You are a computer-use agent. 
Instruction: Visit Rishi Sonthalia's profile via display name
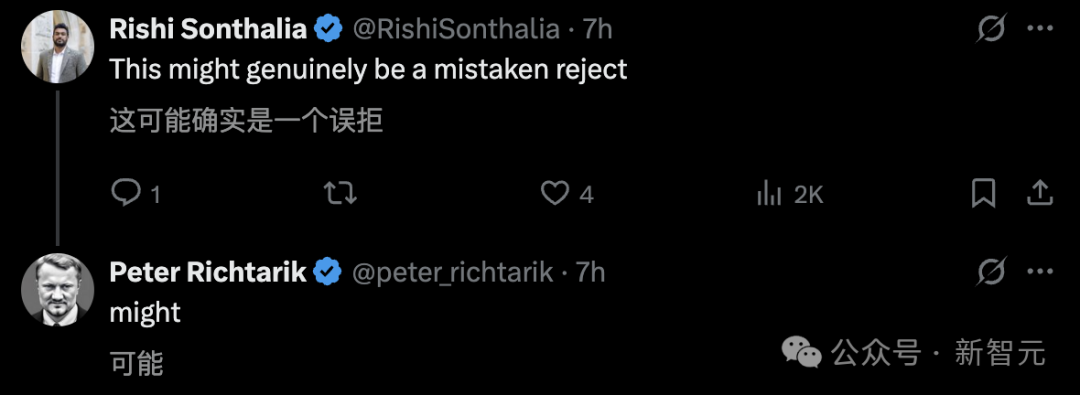[x=209, y=29]
